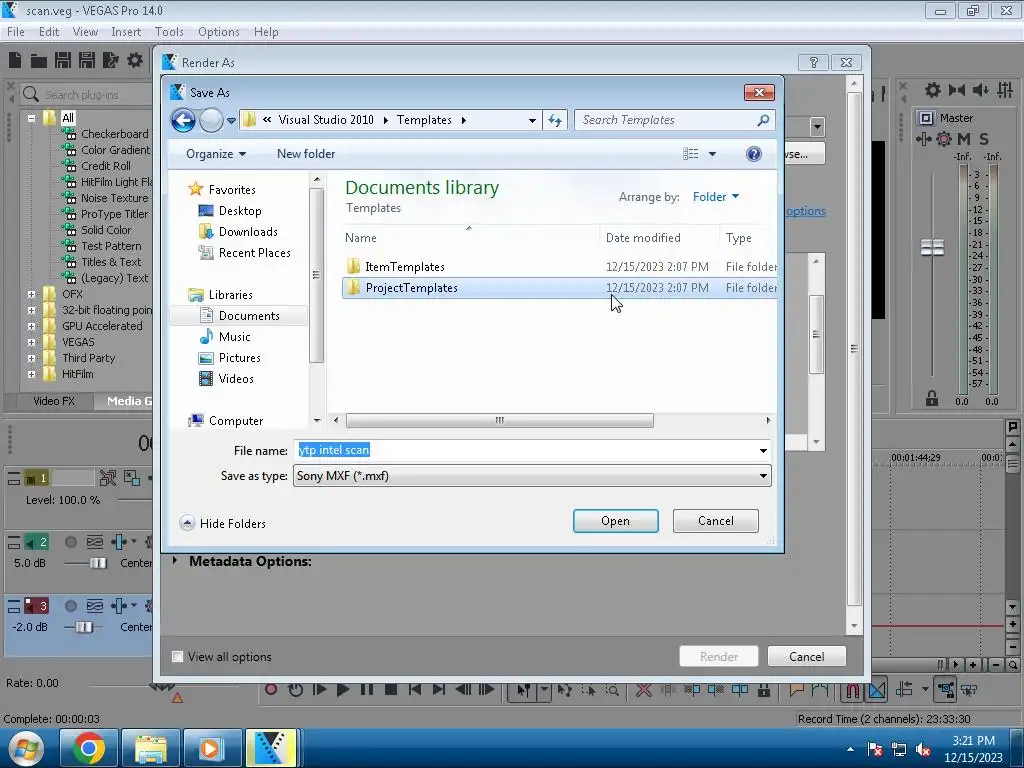Click the track 3 volume slider

coord(84,627)
